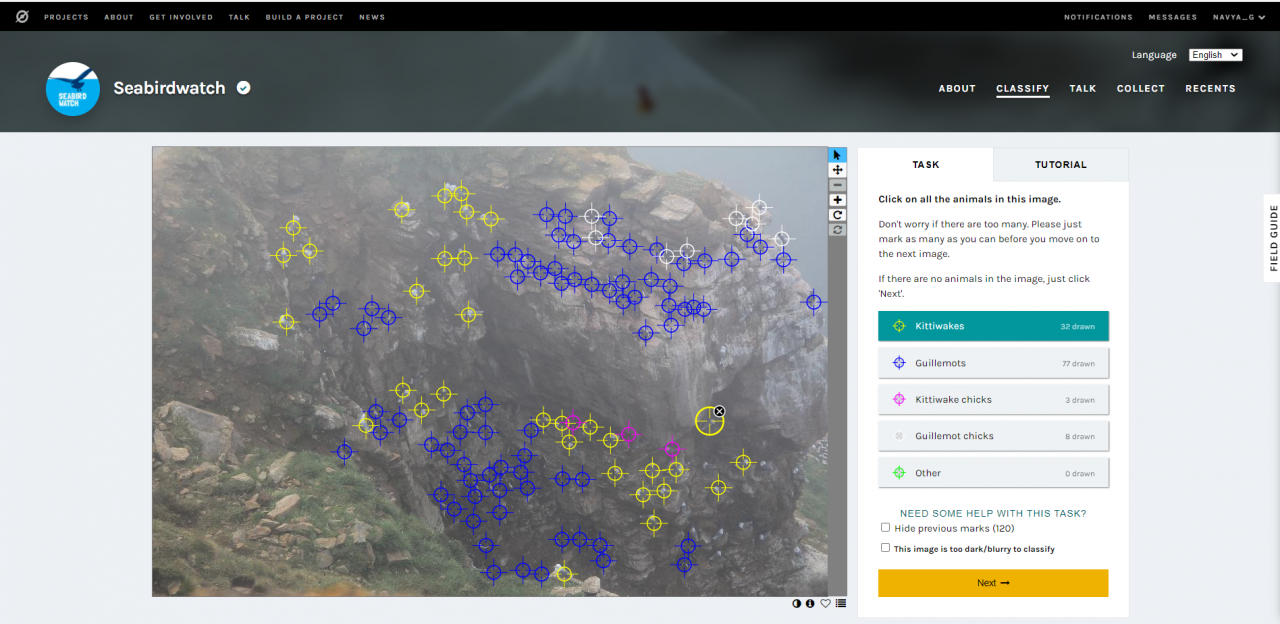Click the '8 drawn' count text
The image size is (1280, 624).
pos(1080,437)
